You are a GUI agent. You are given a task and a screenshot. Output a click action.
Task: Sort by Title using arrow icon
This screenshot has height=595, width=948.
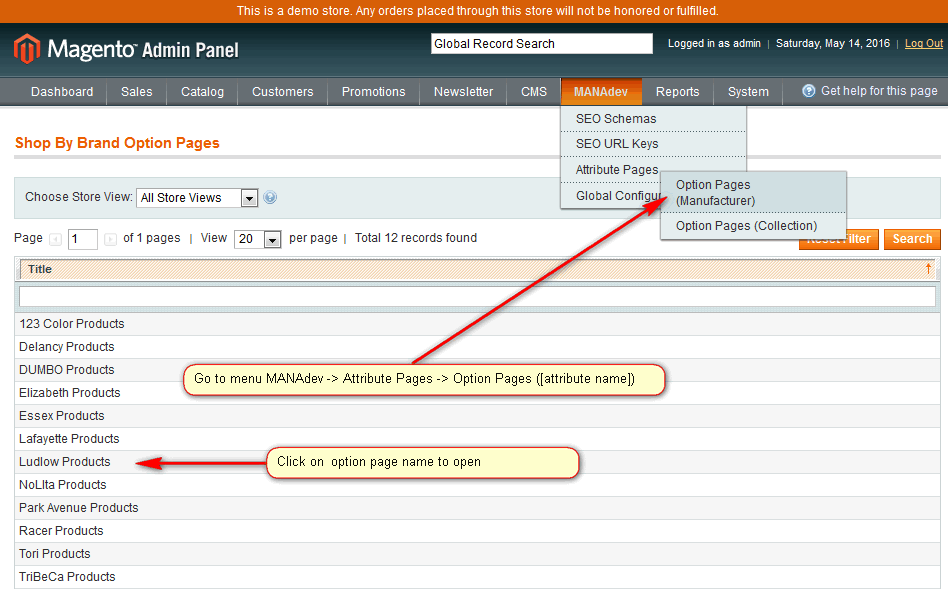[x=928, y=268]
